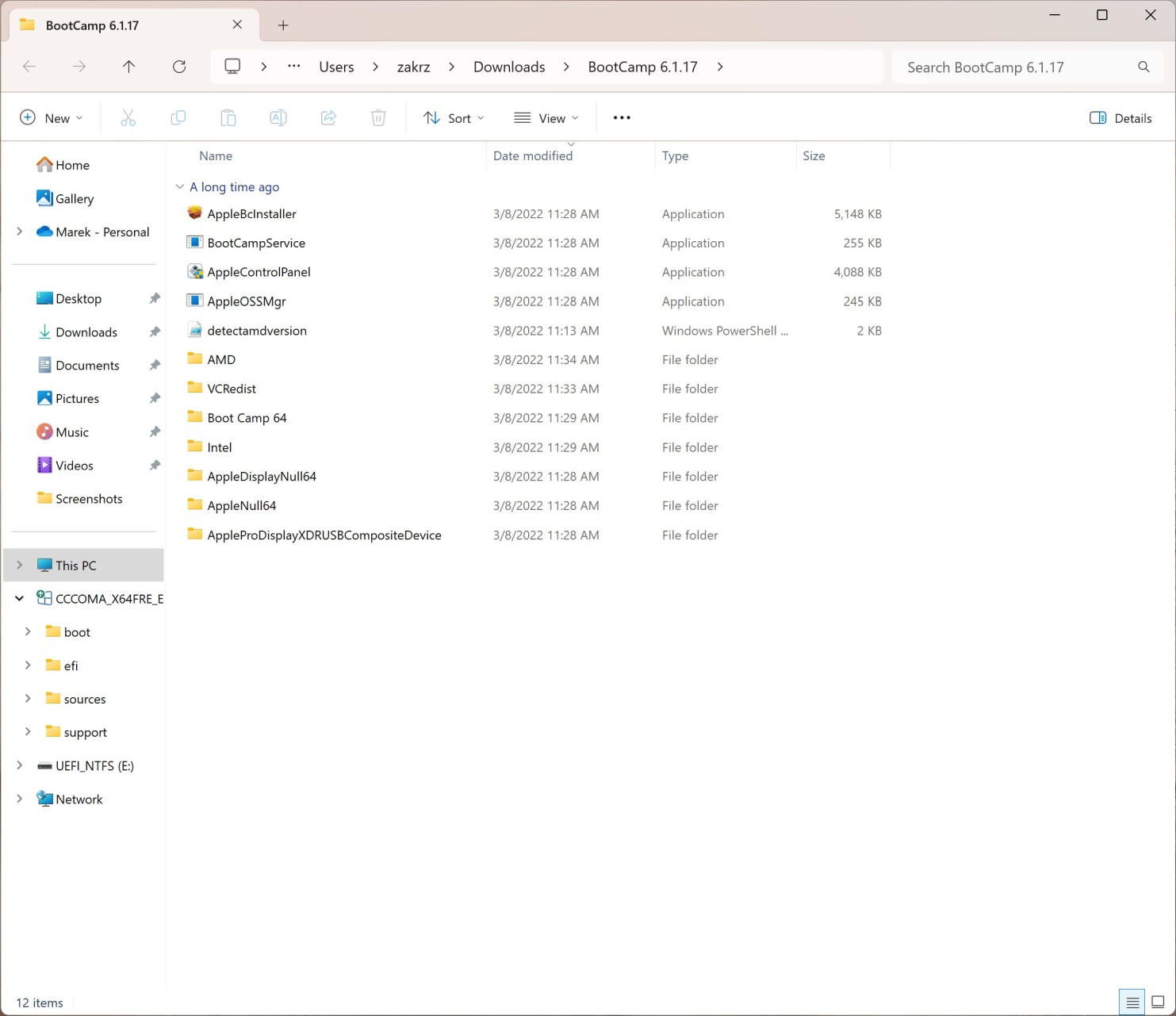The height and width of the screenshot is (1016, 1176).
Task: Expand the boot folder in sidebar
Action: (28, 631)
